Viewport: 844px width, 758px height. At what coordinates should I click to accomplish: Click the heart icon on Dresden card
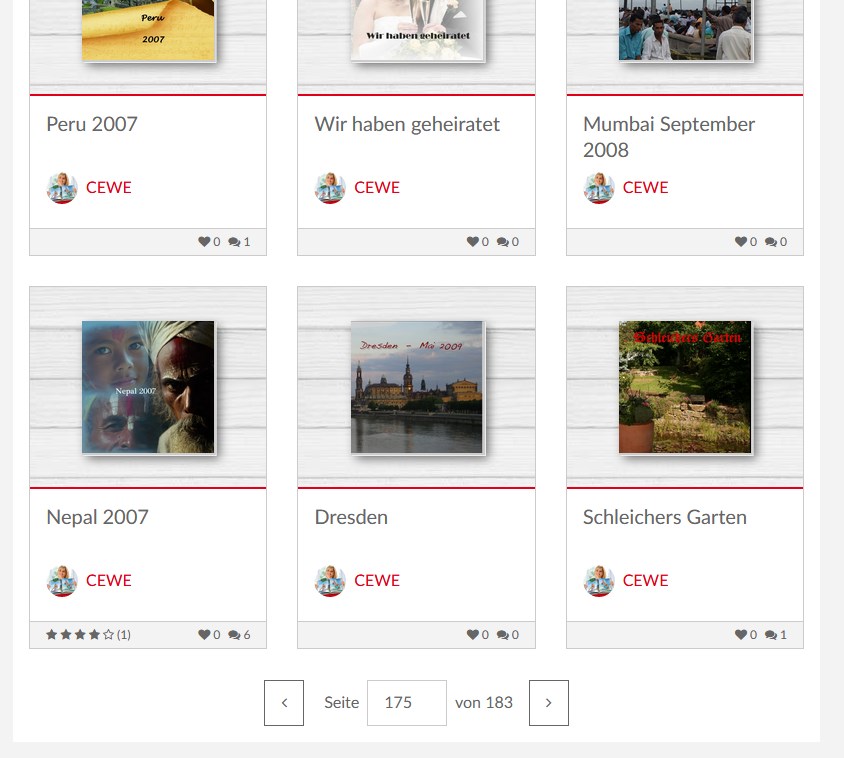tap(473, 635)
